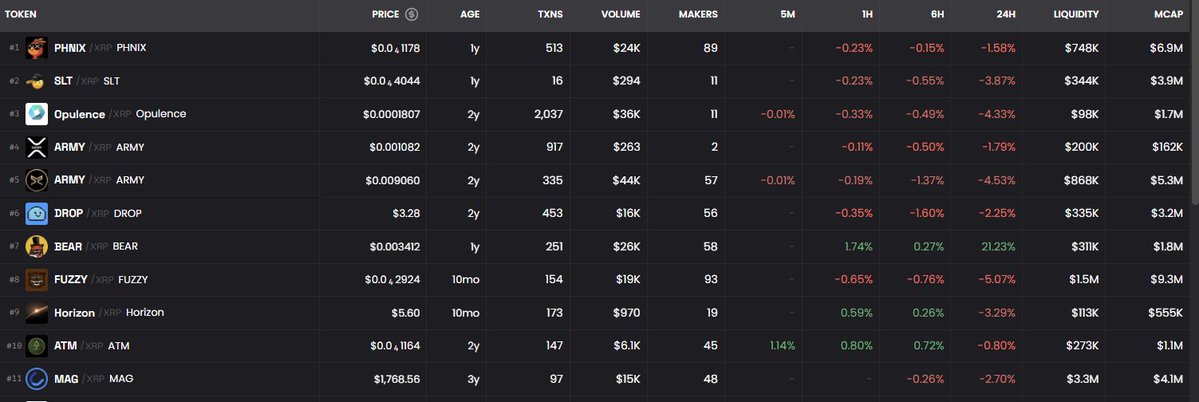Click the Opulence token logo

click(x=36, y=114)
